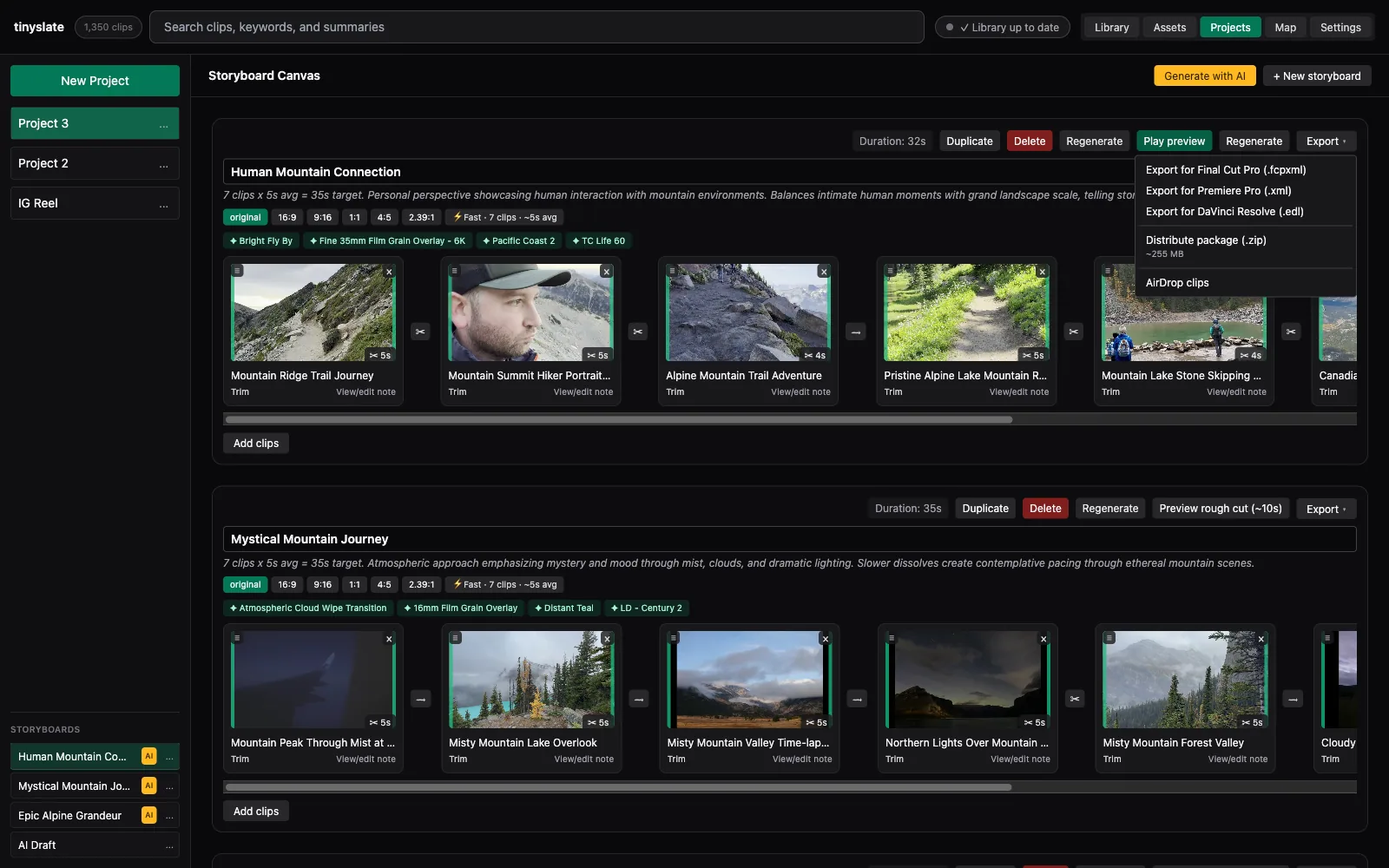This screenshot has height=868, width=1389.
Task: Switch to the Library tab
Action: pos(1111,27)
